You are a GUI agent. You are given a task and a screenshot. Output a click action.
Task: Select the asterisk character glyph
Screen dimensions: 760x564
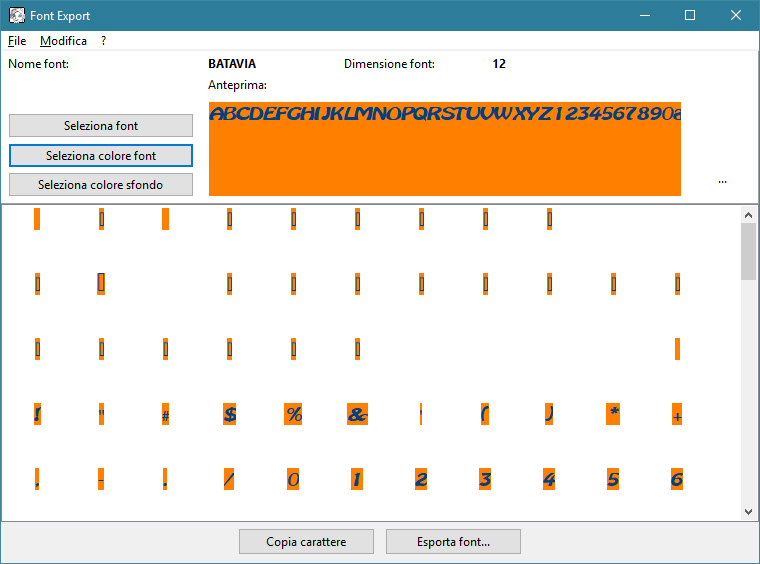(613, 415)
